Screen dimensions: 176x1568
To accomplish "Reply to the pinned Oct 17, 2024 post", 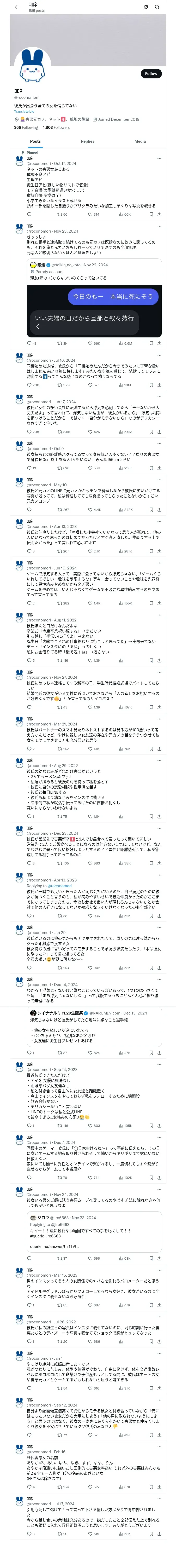I will click(29, 214).
